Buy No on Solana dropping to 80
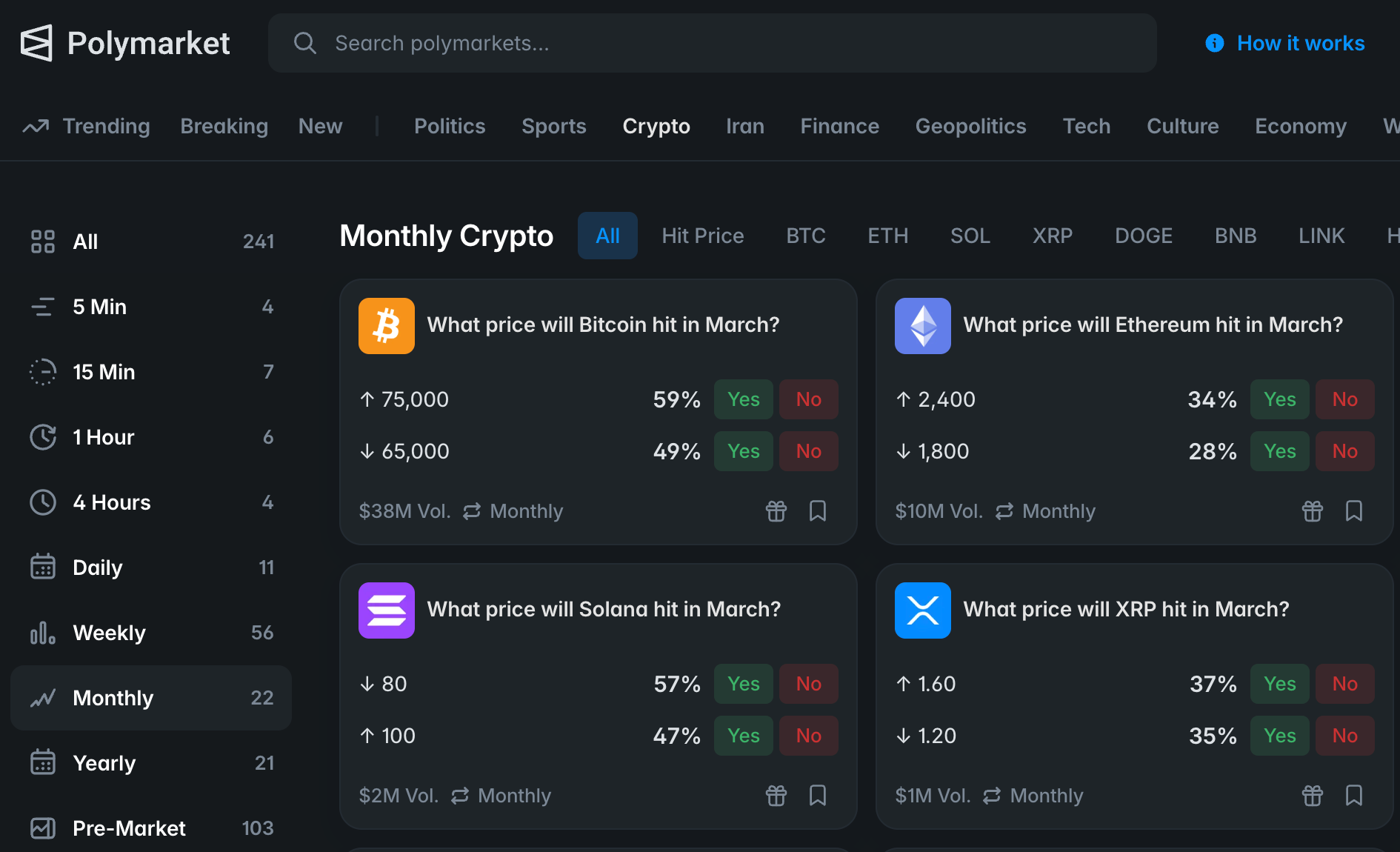Screen dimensions: 1400x852 tap(808, 684)
